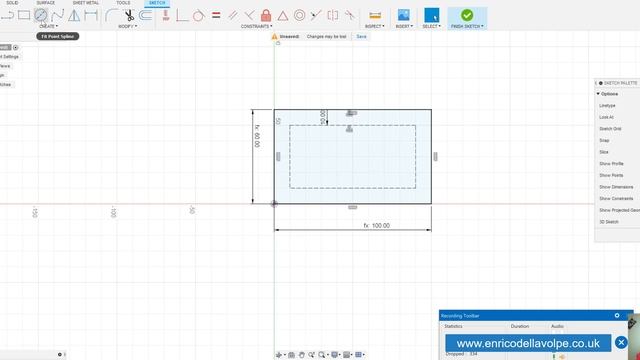
Task: Open the Measure tool
Action: click(x=375, y=16)
